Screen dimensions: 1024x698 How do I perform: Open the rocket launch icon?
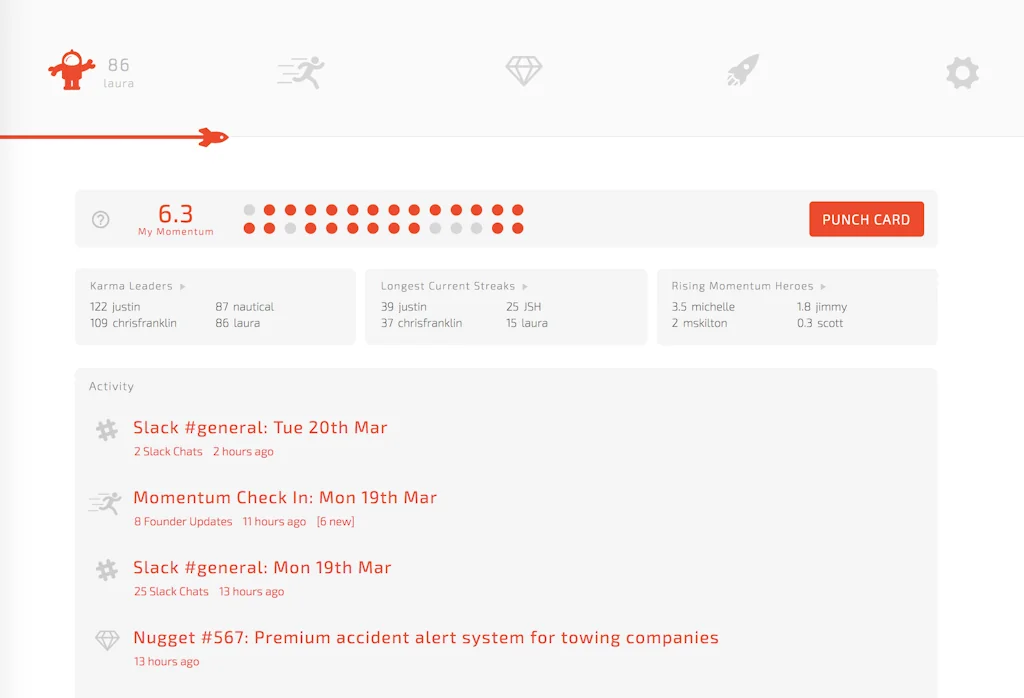coord(743,71)
